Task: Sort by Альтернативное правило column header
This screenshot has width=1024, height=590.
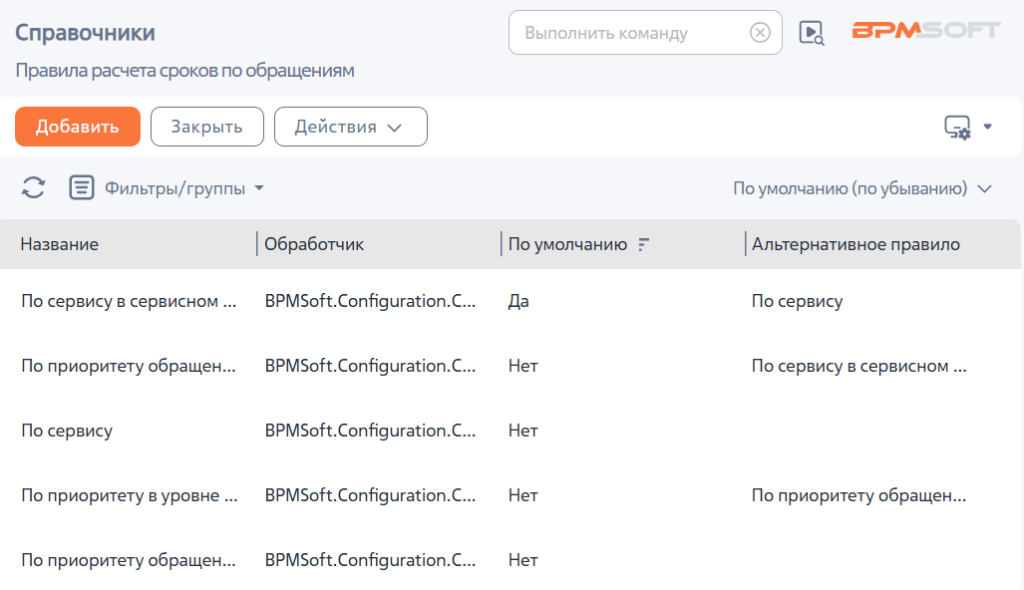Action: point(856,244)
